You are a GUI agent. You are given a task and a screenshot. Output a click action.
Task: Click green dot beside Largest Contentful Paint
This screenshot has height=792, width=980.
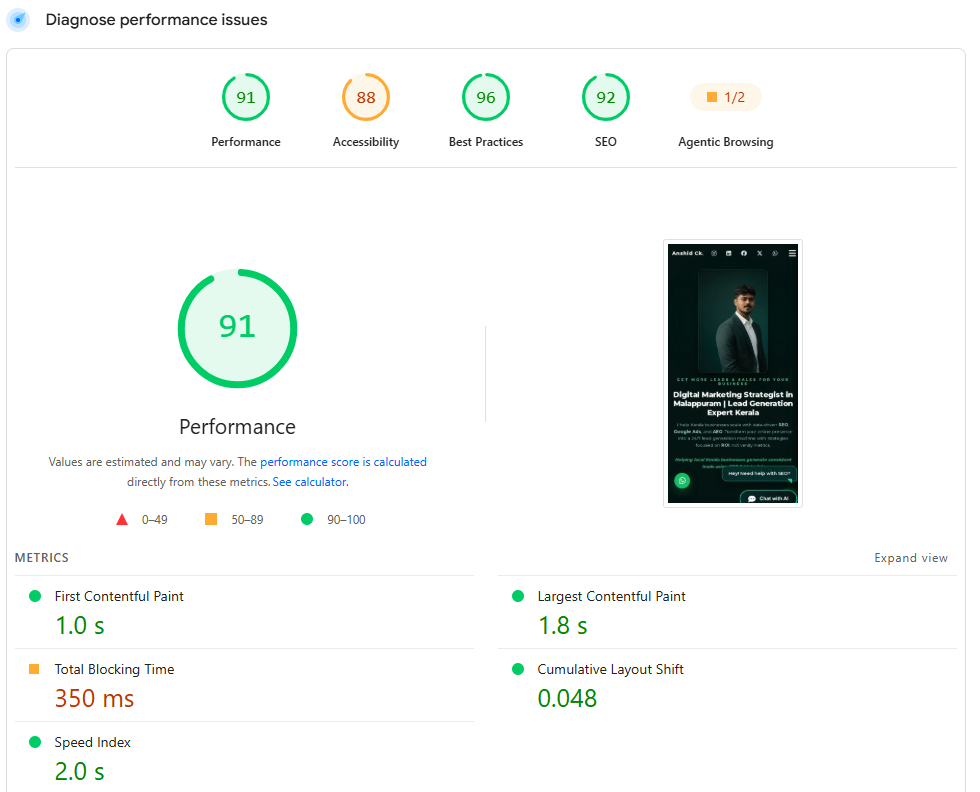point(518,596)
